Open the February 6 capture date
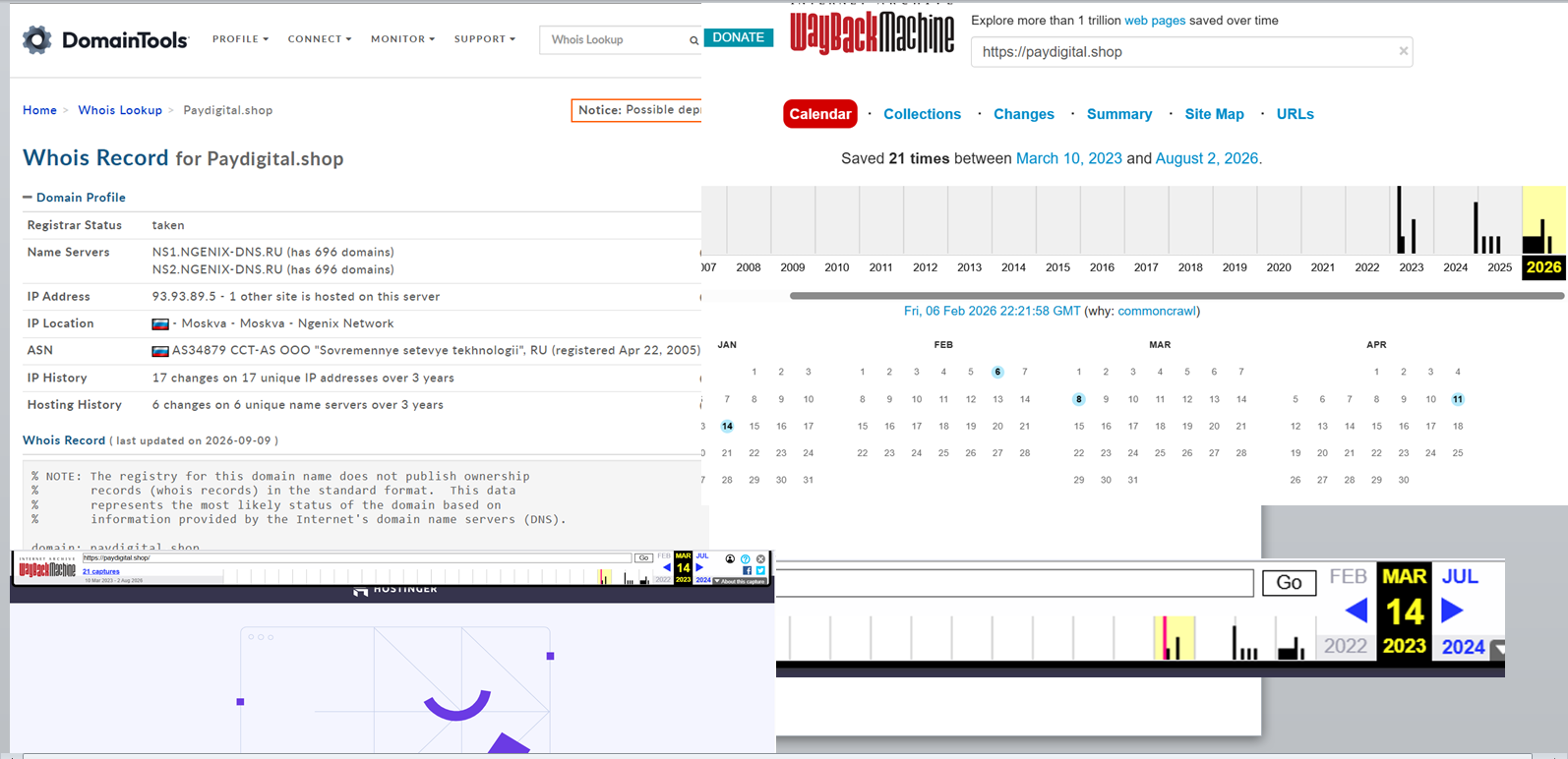The width and height of the screenshot is (1568, 759). pyautogui.click(x=997, y=373)
